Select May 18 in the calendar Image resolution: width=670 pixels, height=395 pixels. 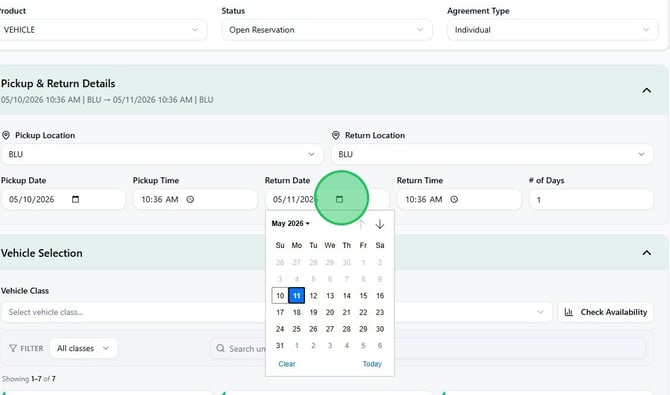(x=297, y=312)
